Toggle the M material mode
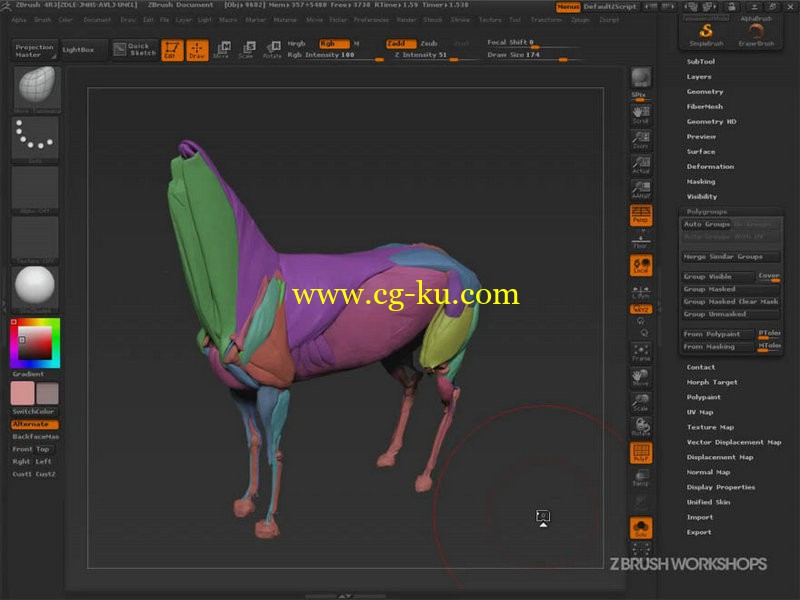Viewport: 800px width, 600px height. [357, 43]
